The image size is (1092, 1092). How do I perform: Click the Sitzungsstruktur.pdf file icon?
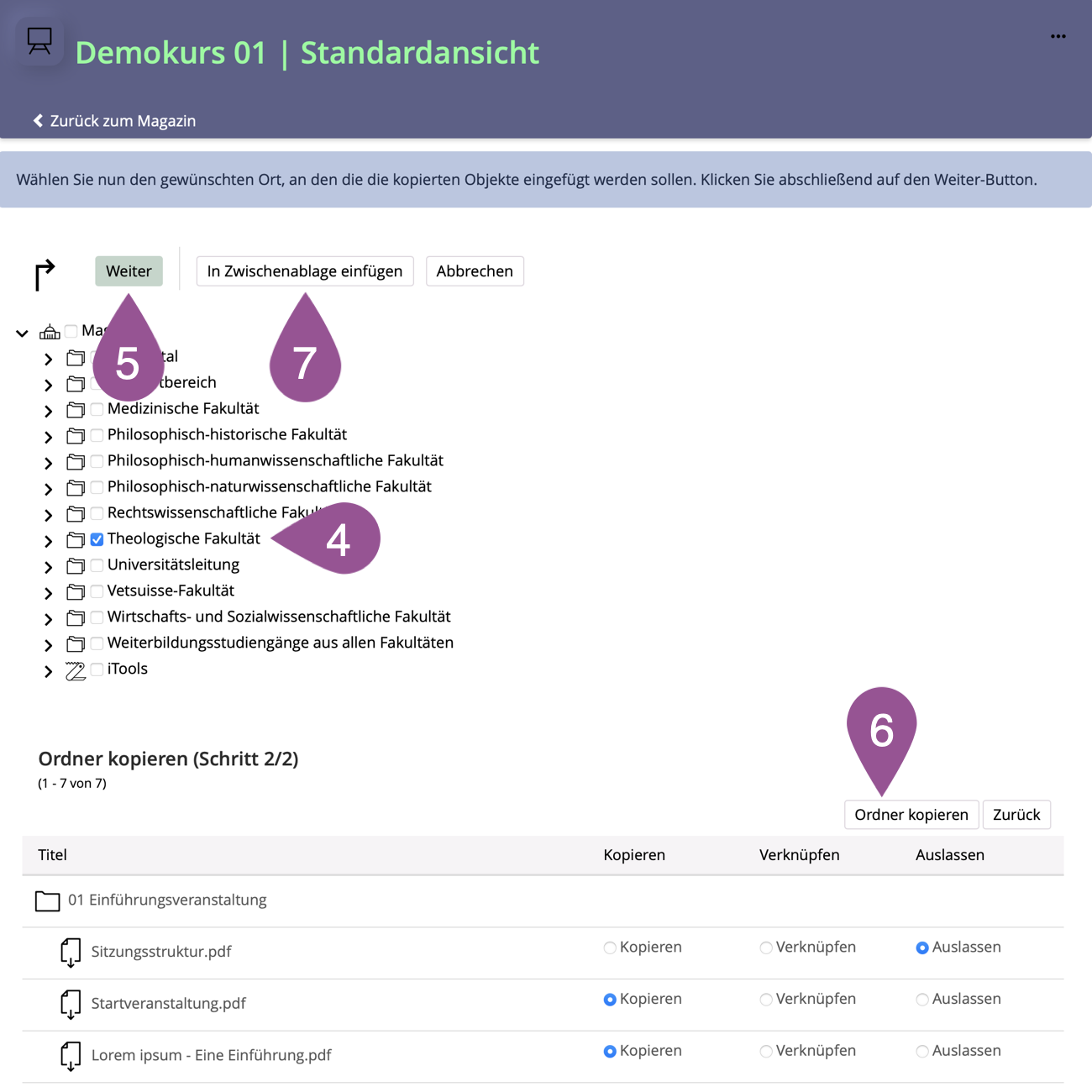[x=71, y=953]
